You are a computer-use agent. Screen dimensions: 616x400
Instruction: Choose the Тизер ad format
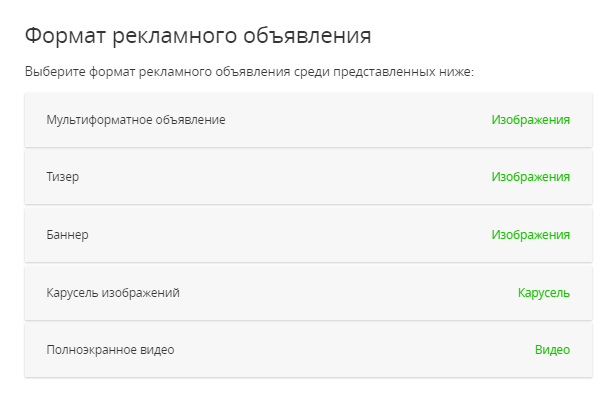pos(63,177)
